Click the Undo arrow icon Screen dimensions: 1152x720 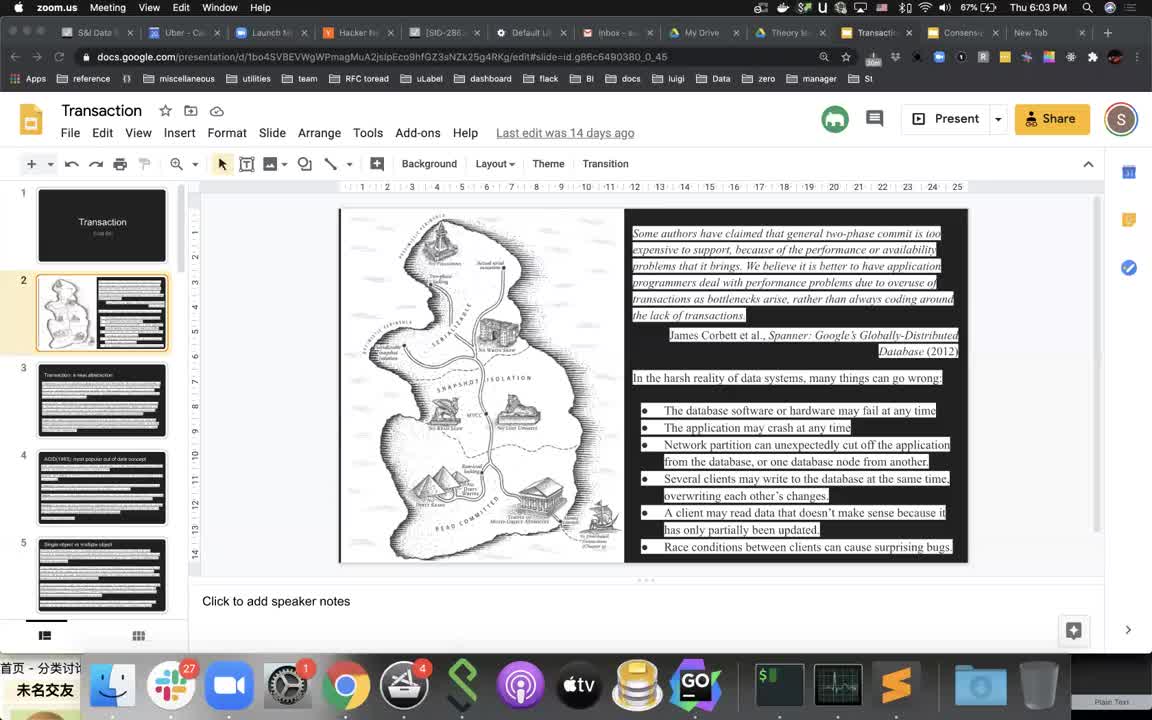[x=71, y=164]
